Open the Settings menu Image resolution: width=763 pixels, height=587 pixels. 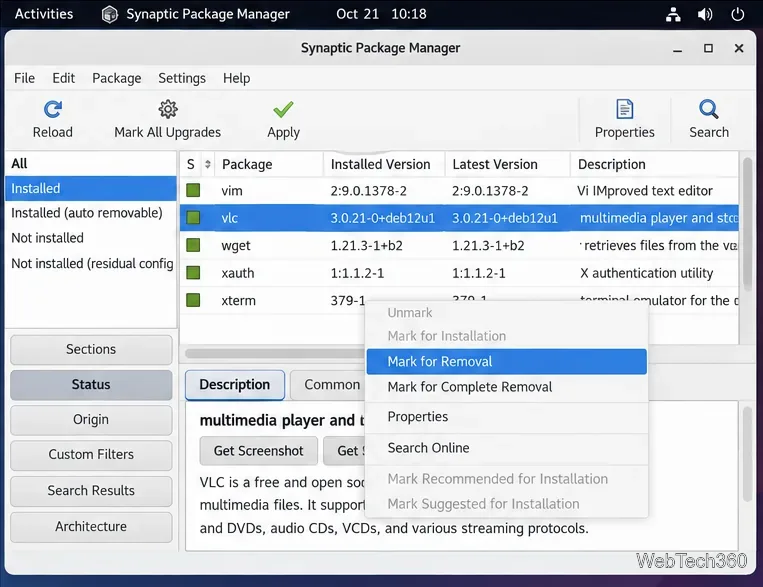[182, 78]
